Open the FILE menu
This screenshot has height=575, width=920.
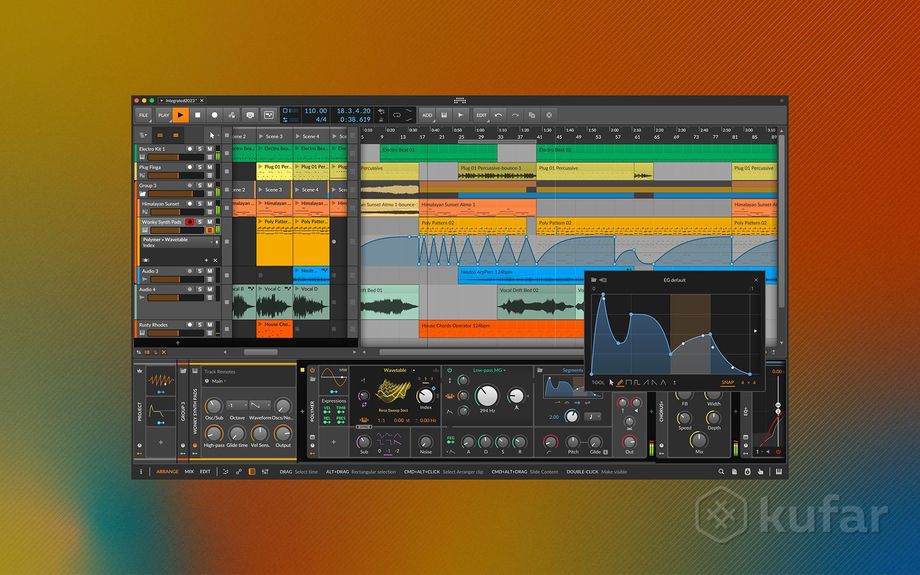(x=144, y=116)
